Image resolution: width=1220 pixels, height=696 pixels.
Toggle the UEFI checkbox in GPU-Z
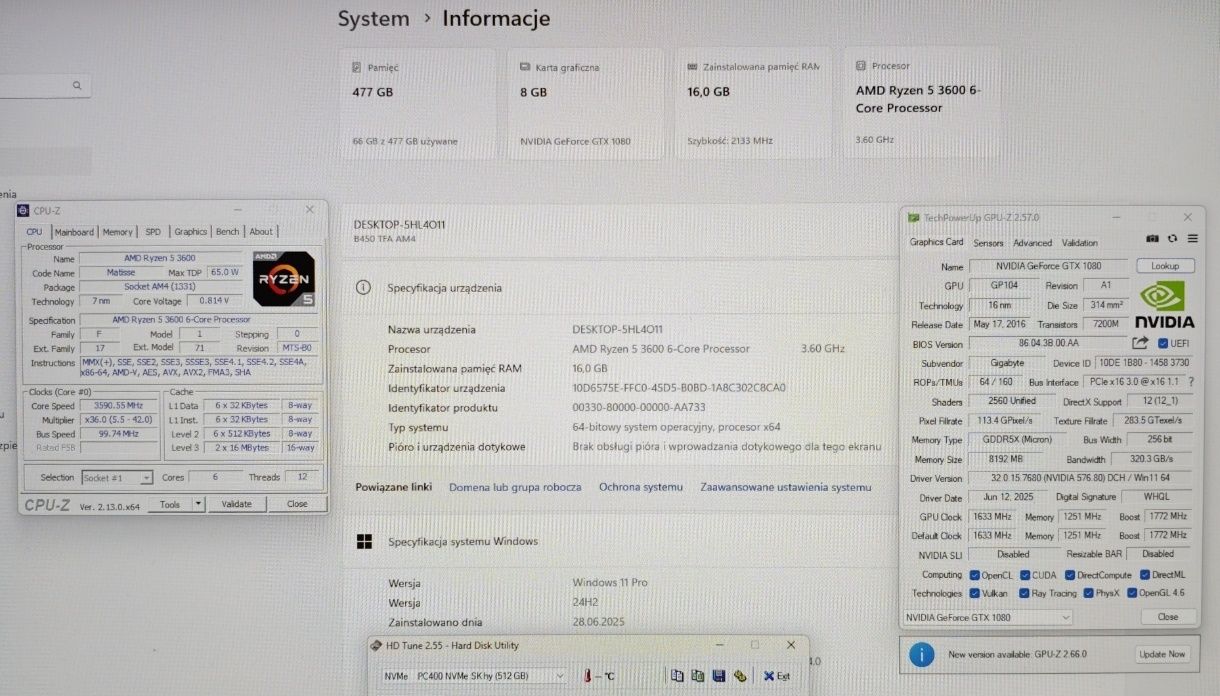tap(1163, 344)
